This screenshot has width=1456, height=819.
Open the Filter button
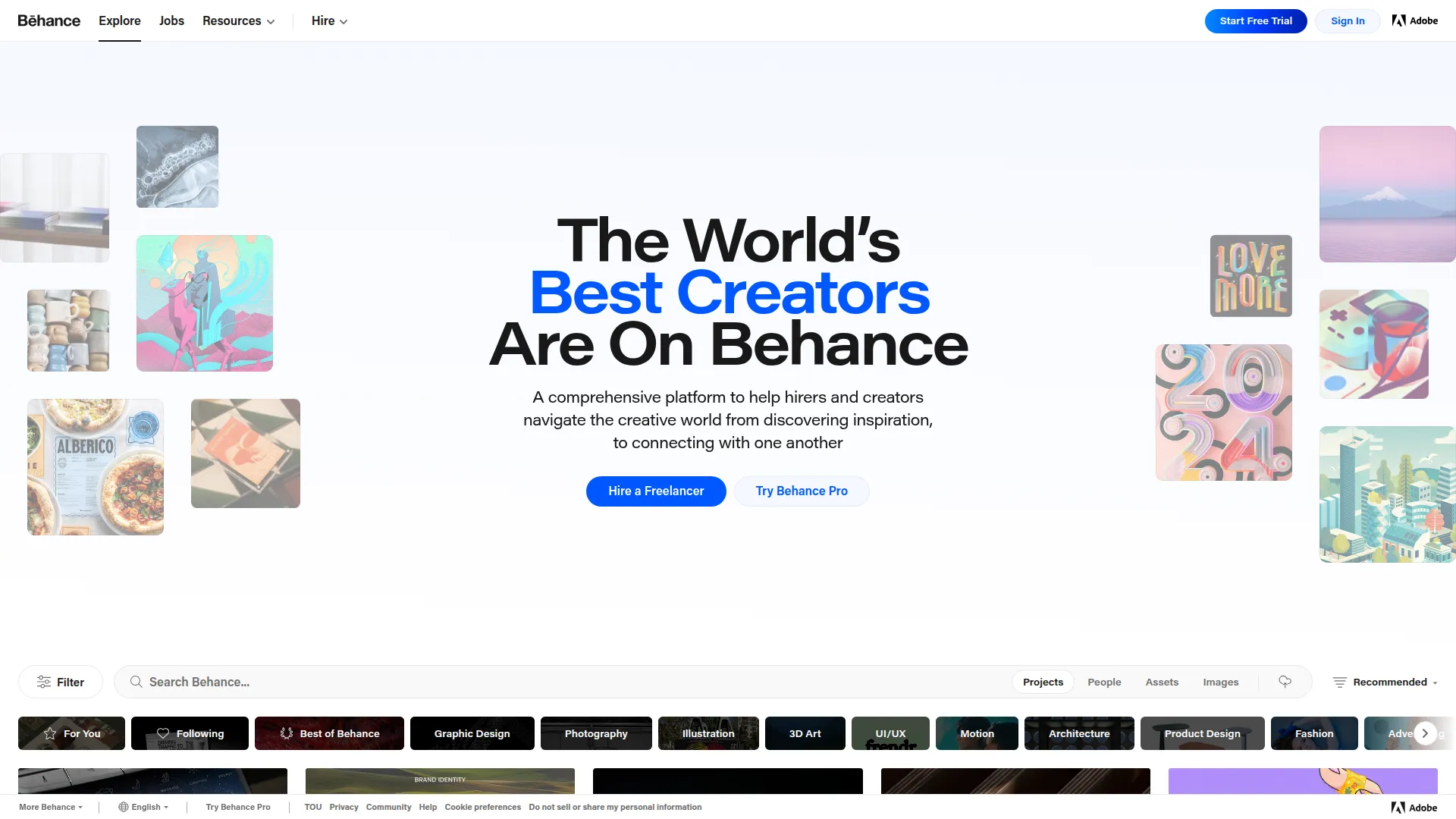tap(61, 682)
